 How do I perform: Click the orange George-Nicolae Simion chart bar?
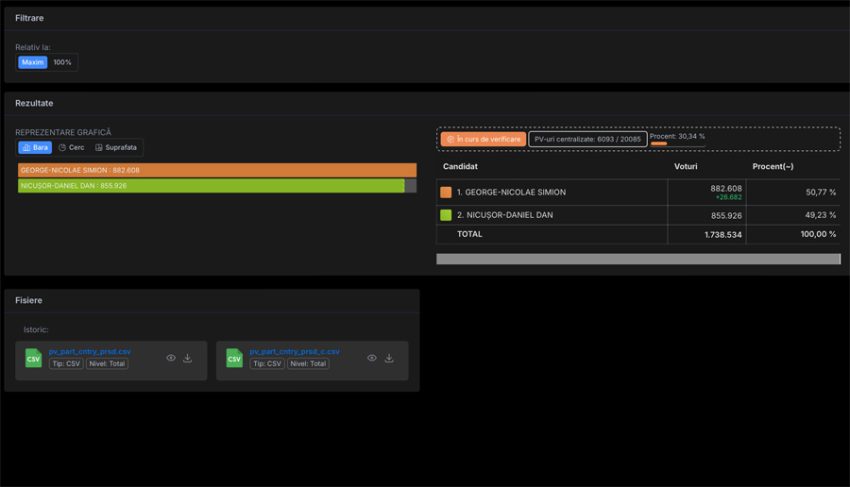coord(217,170)
